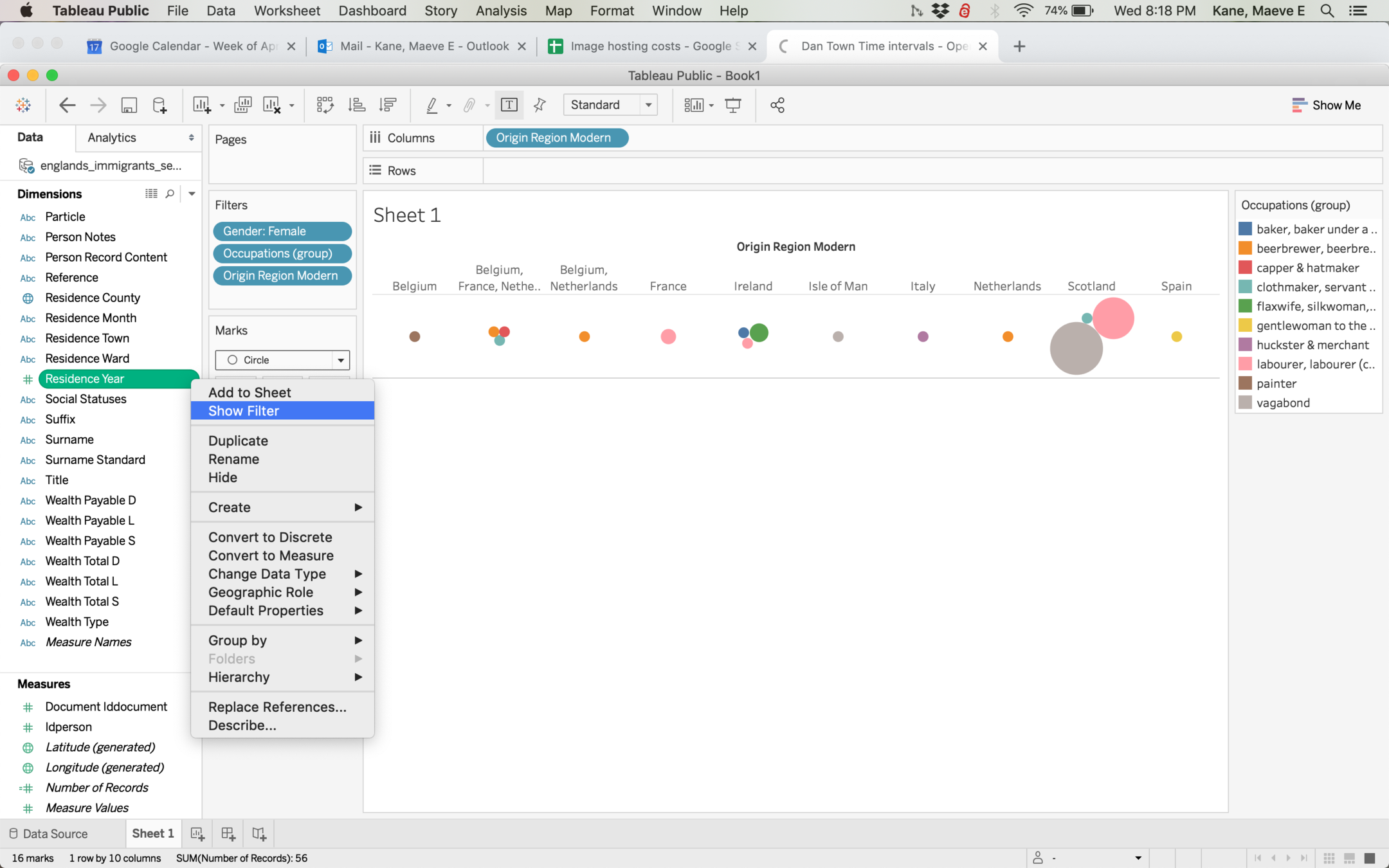The height and width of the screenshot is (868, 1389).
Task: Click the Presentation Mode icon
Action: 732,105
